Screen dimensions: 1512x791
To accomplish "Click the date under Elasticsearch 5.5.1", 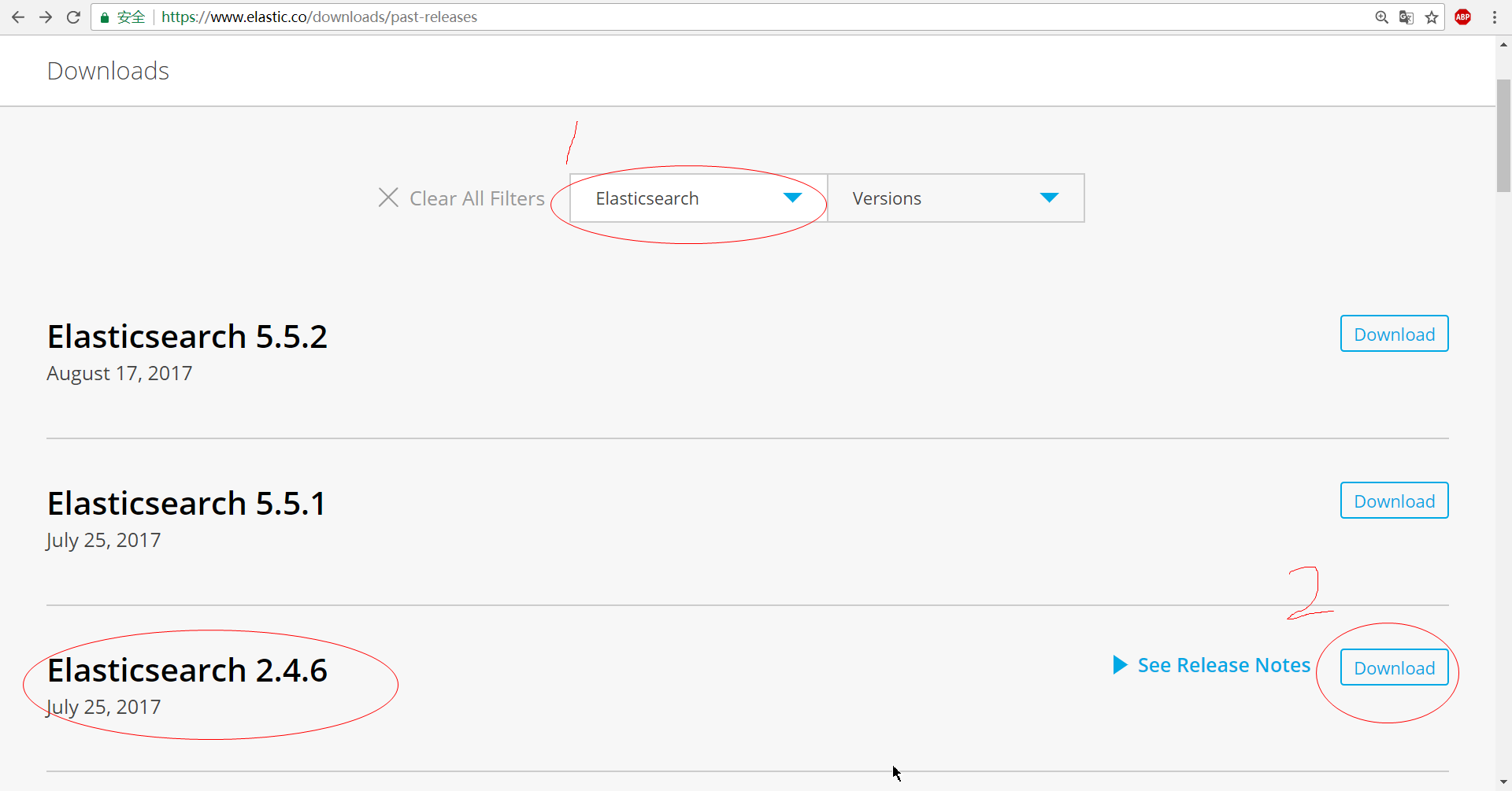I will coord(104,540).
